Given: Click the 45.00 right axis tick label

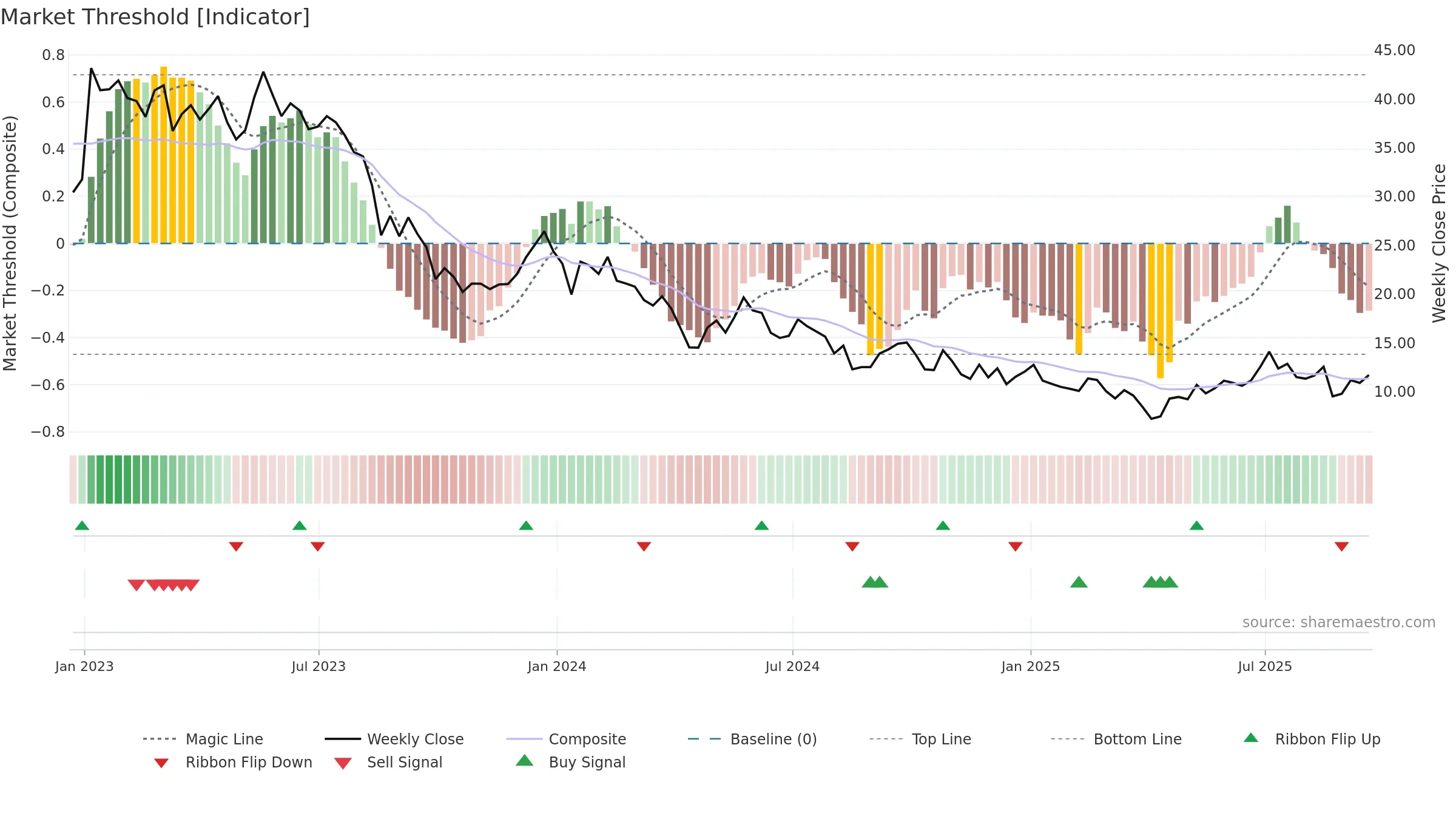Looking at the screenshot, I should tap(1395, 50).
